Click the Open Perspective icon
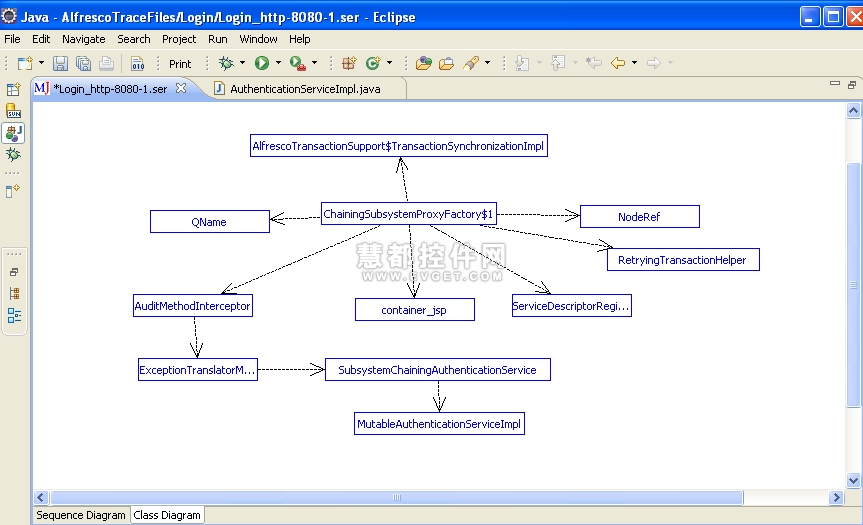Image resolution: width=863 pixels, height=525 pixels. coord(13,89)
